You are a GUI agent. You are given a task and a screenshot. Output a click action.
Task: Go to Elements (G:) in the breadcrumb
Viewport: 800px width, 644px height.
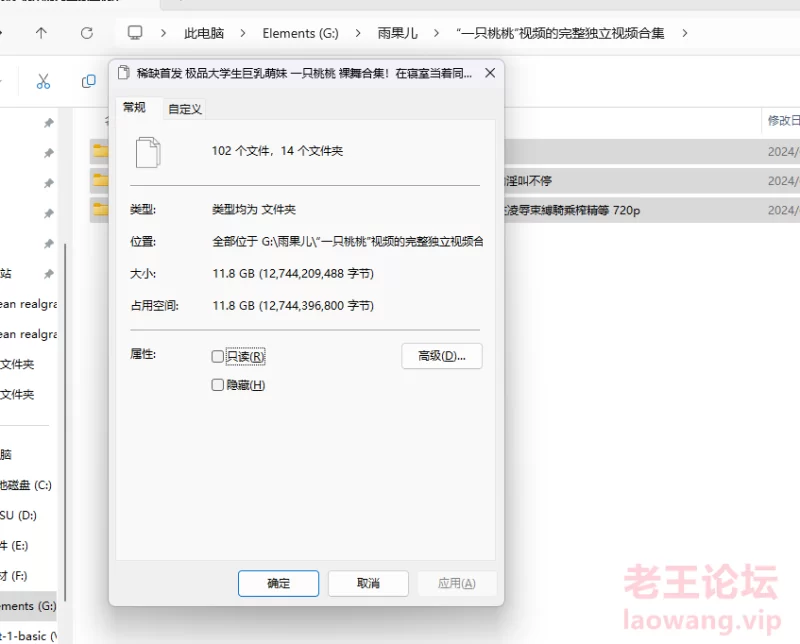point(301,34)
